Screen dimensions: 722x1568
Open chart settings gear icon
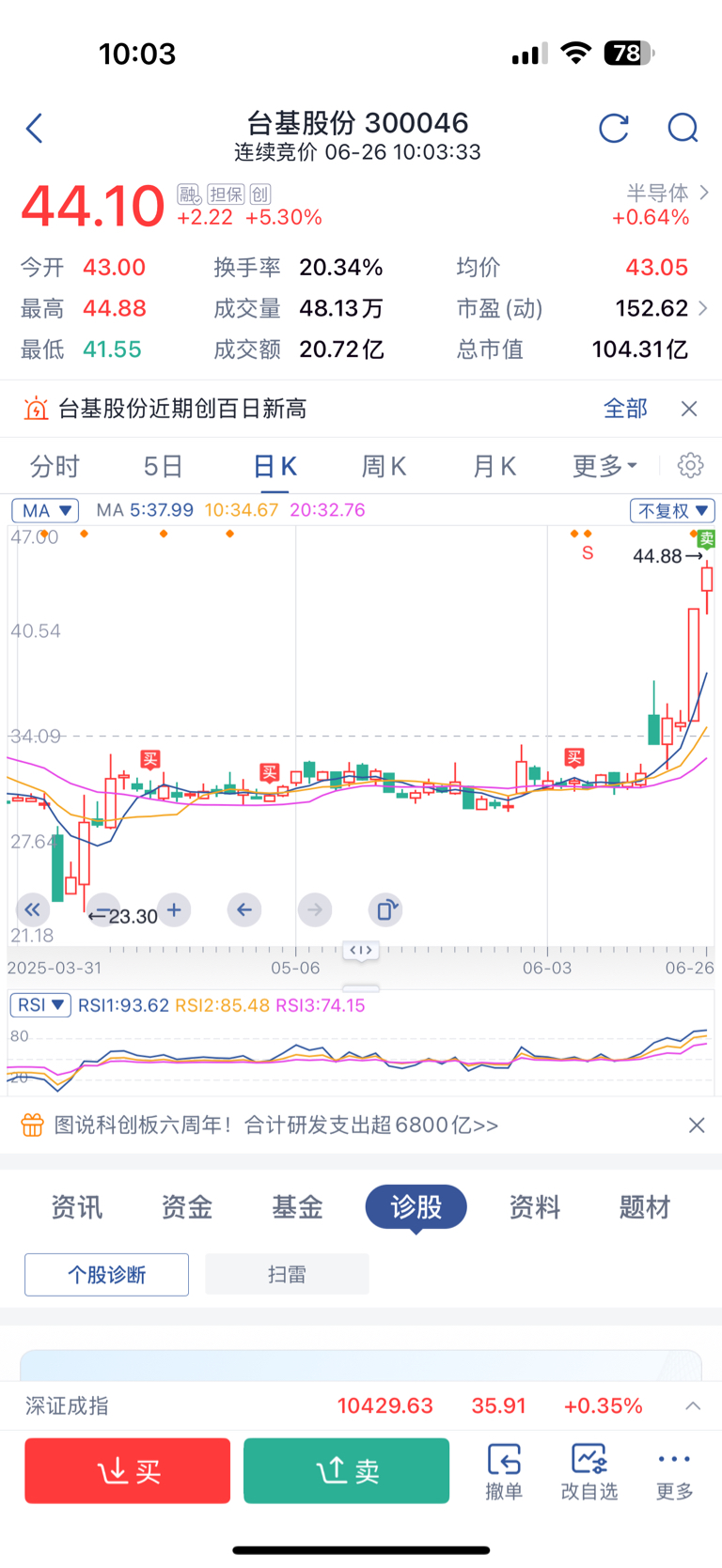(690, 465)
